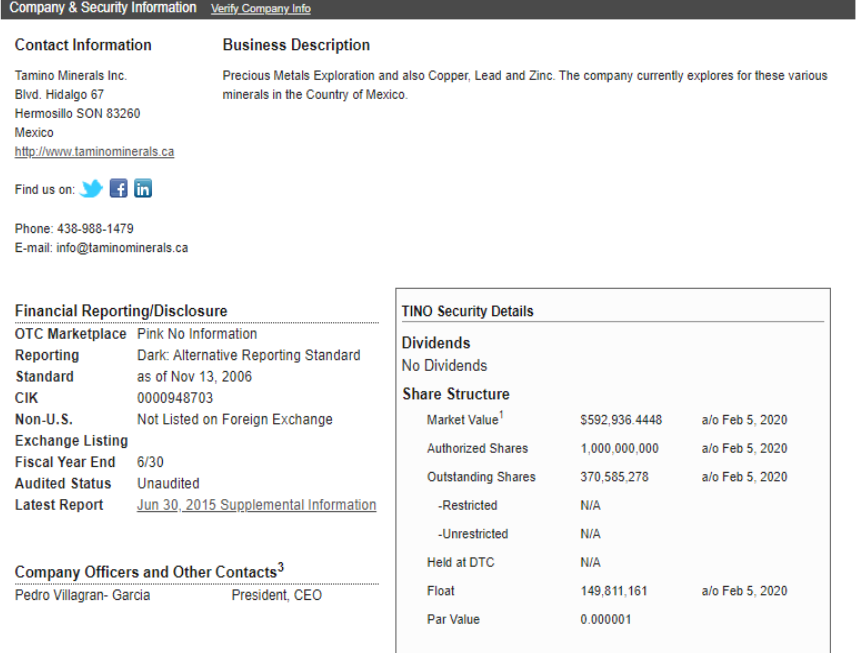Click the Business Description heading
This screenshot has width=863, height=653.
click(x=296, y=45)
